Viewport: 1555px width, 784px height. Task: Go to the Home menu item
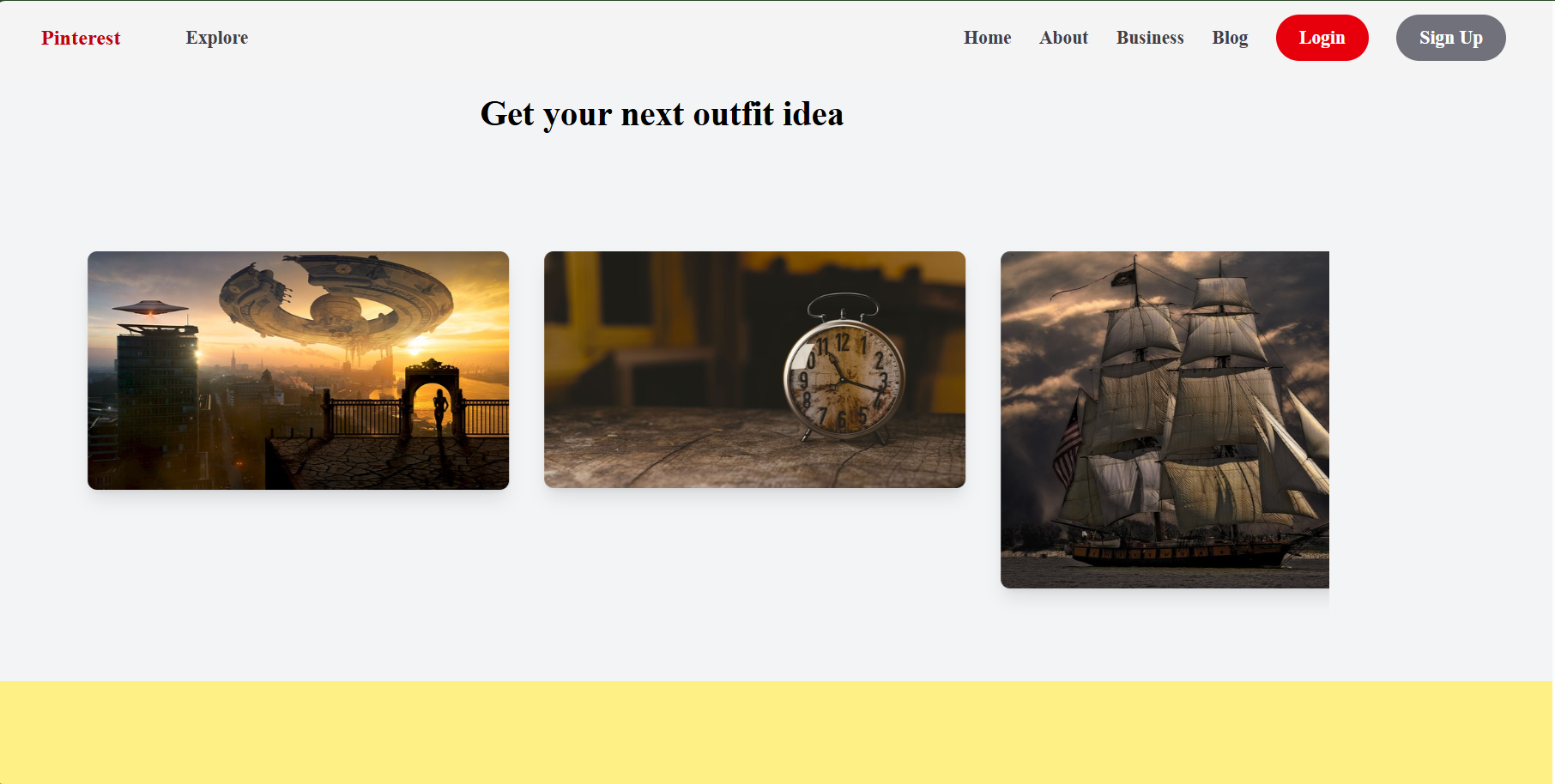pos(988,38)
